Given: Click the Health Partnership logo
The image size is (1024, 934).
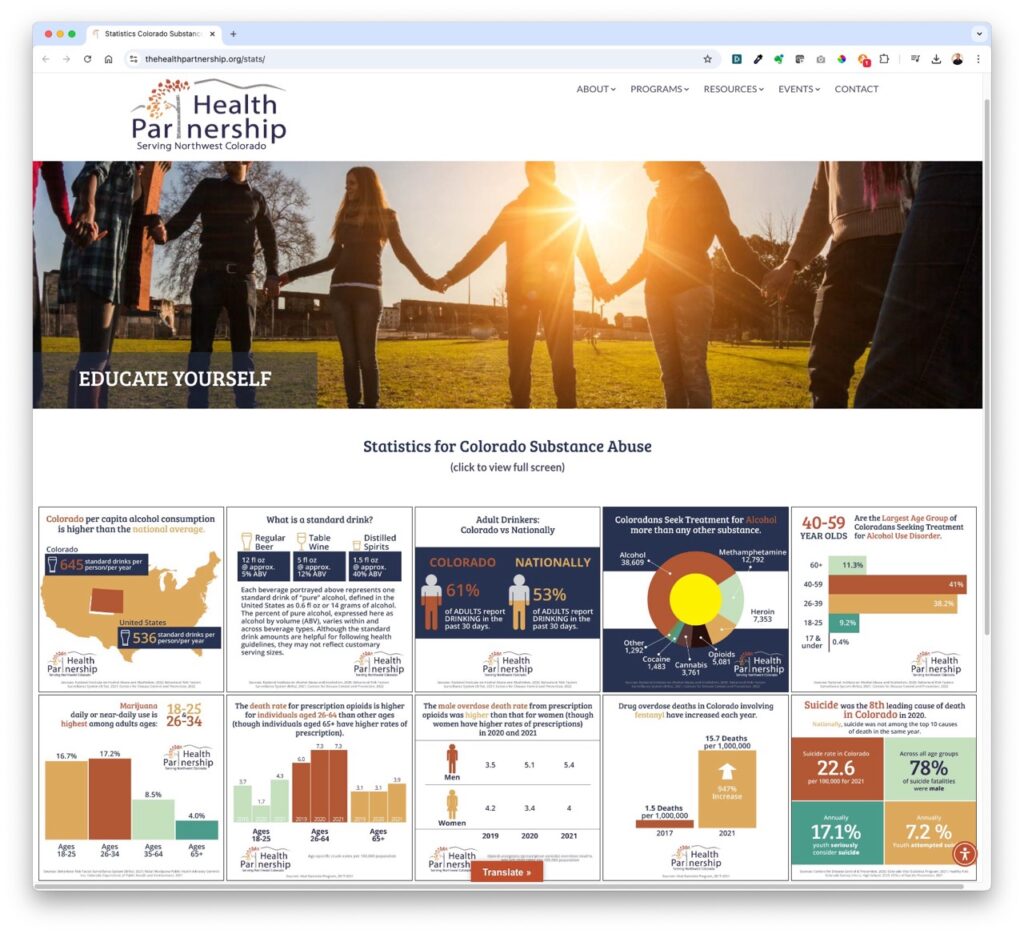Looking at the screenshot, I should tap(208, 115).
